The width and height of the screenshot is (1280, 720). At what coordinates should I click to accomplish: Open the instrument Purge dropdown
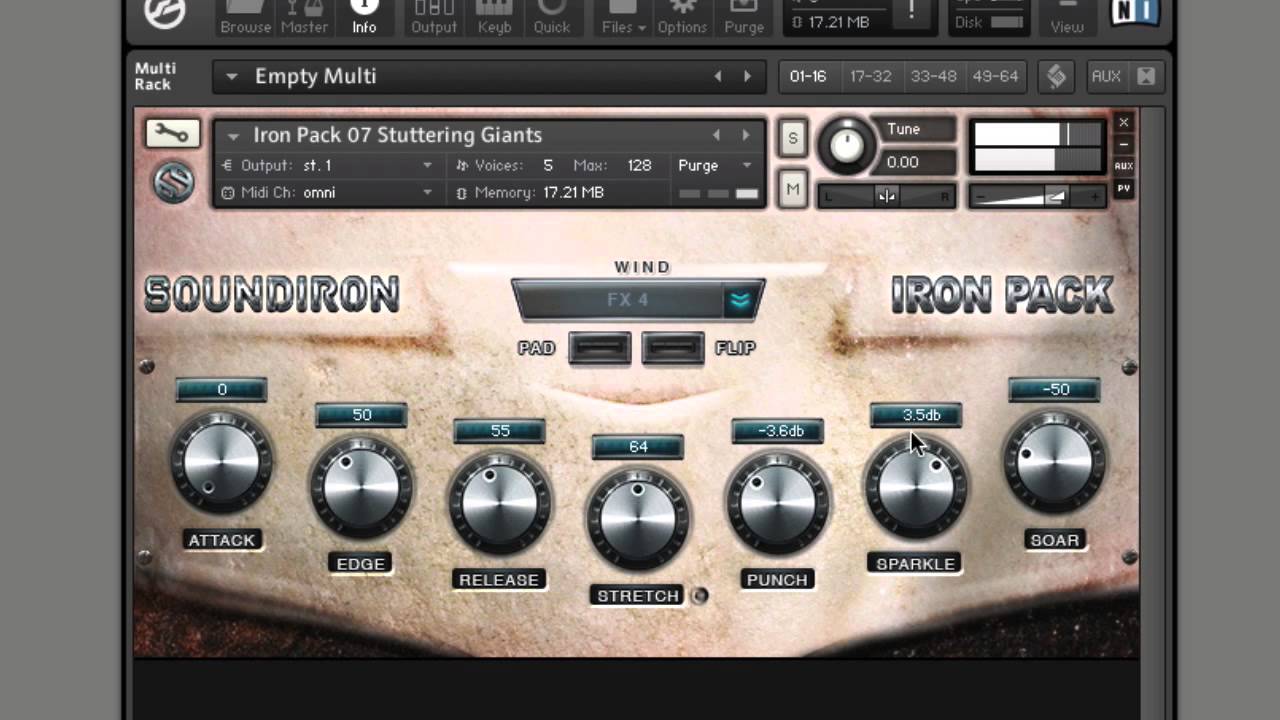(715, 165)
